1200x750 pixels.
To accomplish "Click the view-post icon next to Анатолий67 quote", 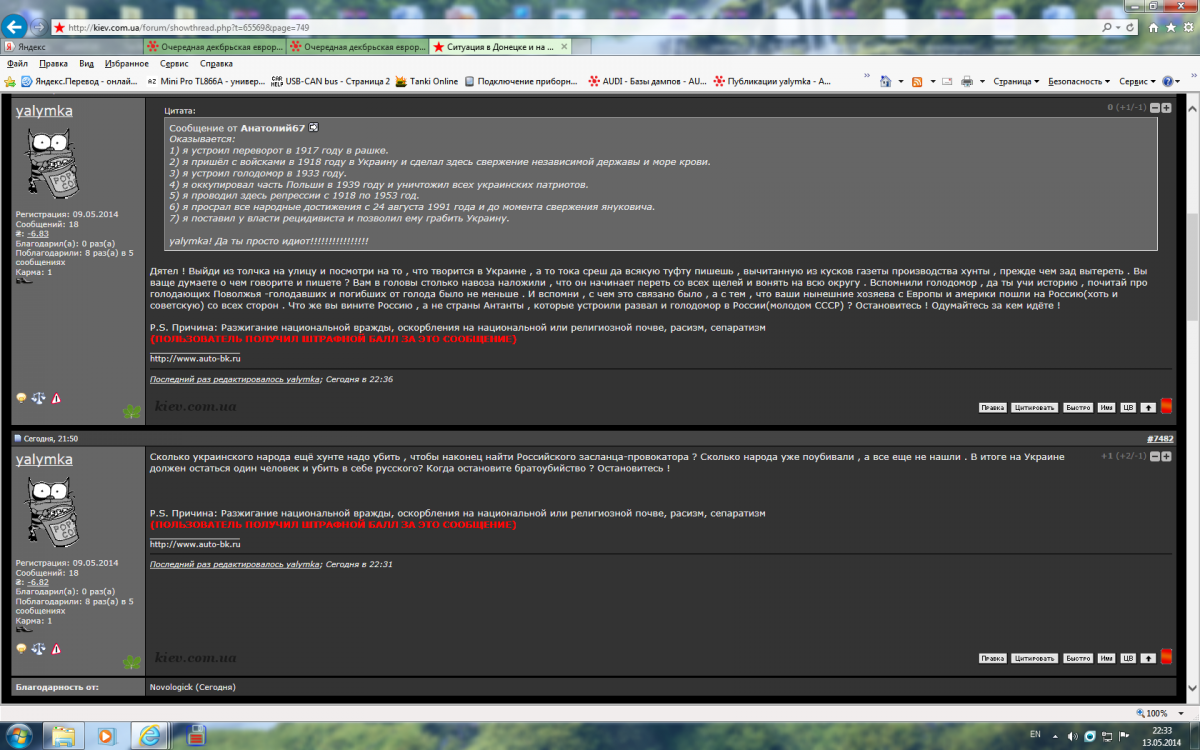I will 314,128.
